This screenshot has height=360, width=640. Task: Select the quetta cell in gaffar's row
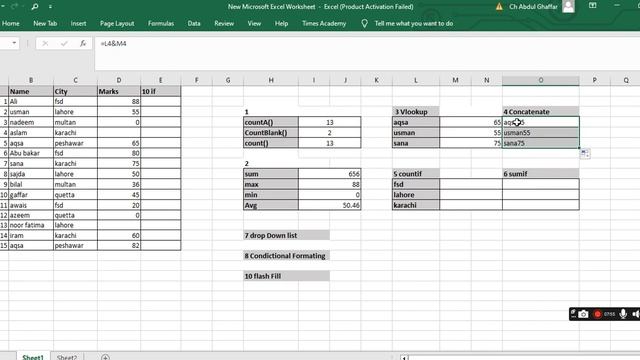[75, 195]
